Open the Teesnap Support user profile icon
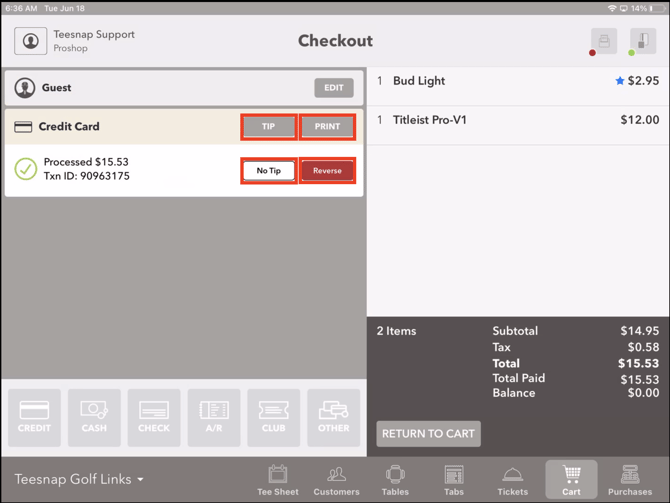This screenshot has height=503, width=670. pyautogui.click(x=30, y=41)
